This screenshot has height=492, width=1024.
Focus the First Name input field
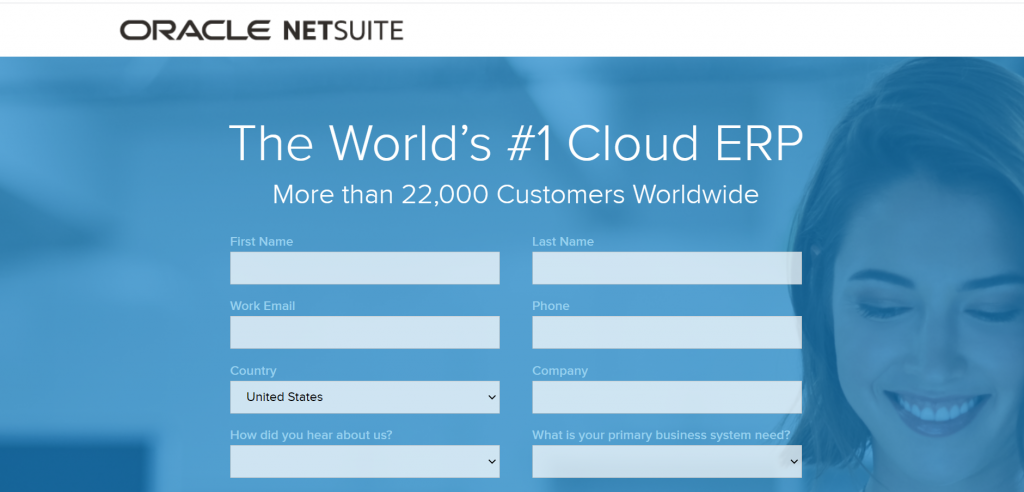364,268
